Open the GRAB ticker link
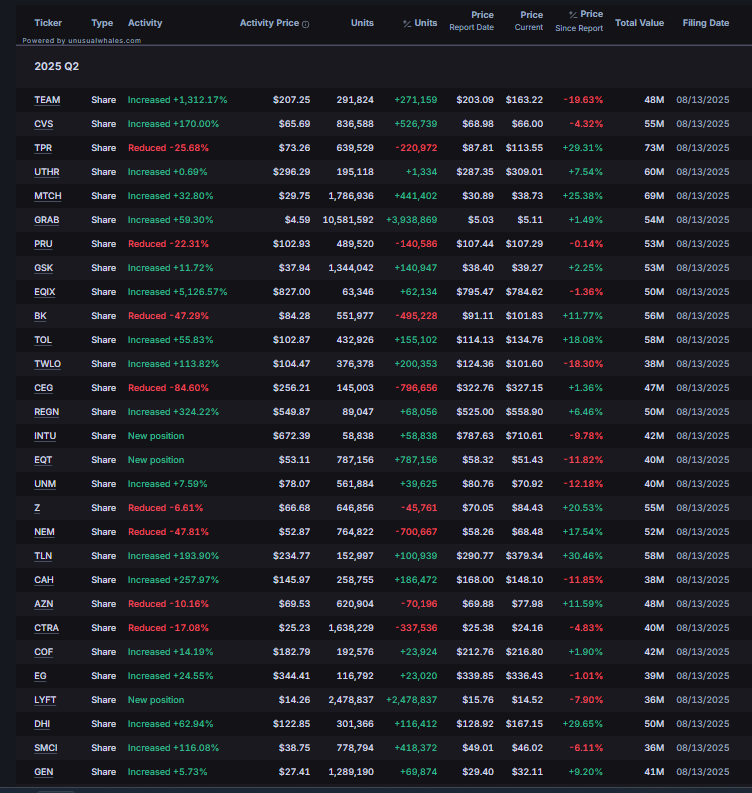Viewport: 752px width, 793px height. (x=47, y=220)
